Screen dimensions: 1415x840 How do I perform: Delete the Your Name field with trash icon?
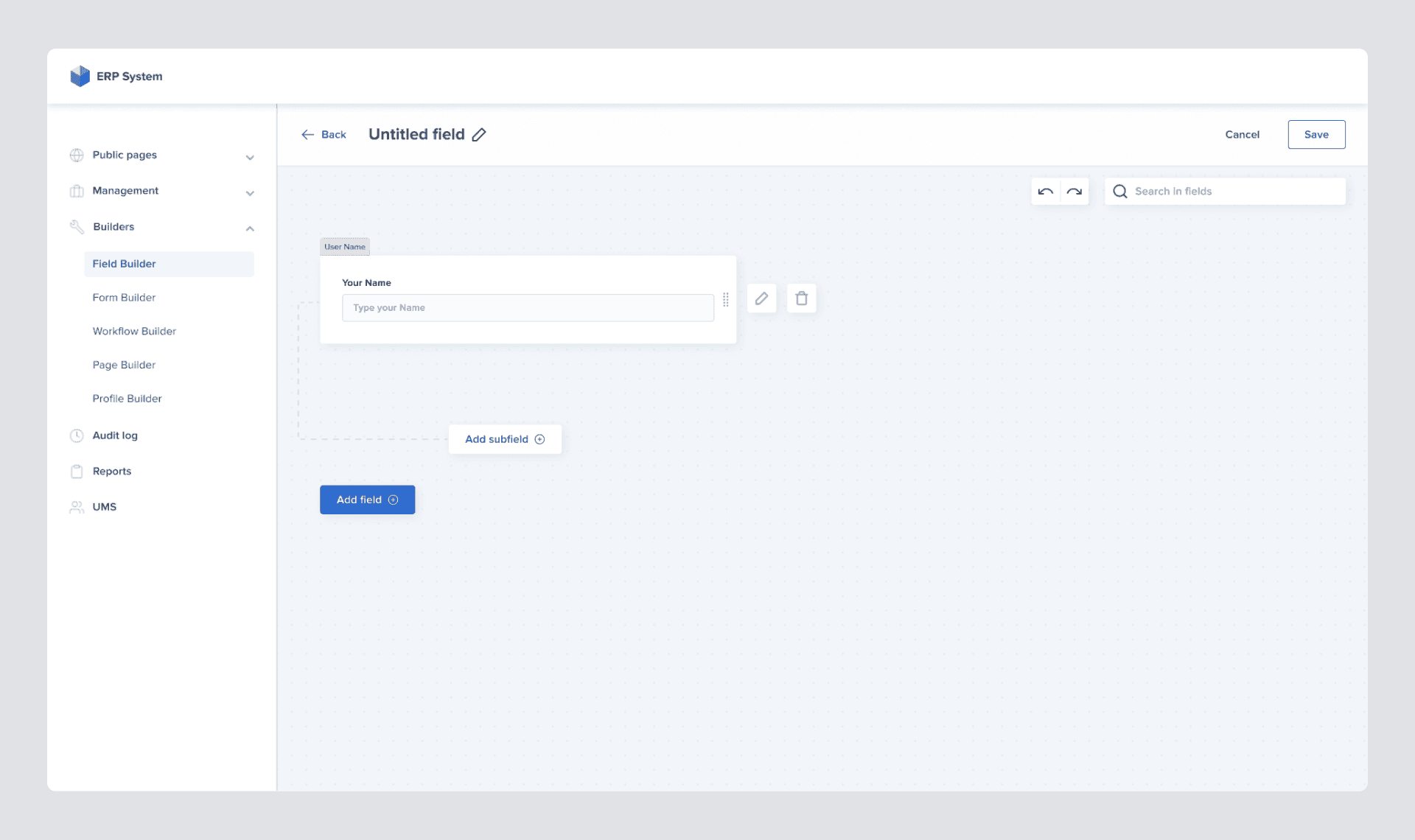[x=802, y=298]
